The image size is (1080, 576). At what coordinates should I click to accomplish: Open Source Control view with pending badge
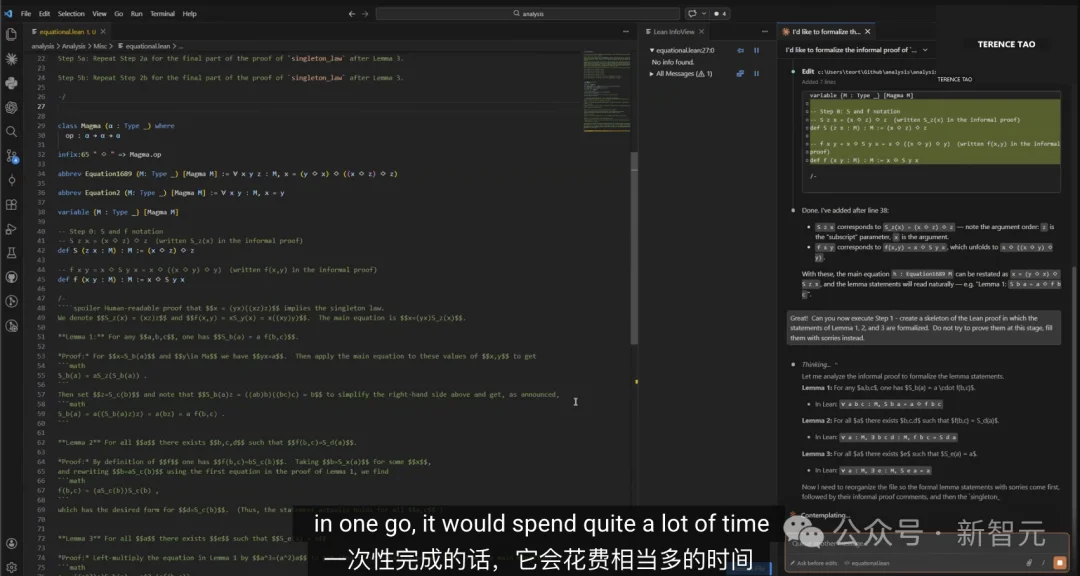(11, 156)
